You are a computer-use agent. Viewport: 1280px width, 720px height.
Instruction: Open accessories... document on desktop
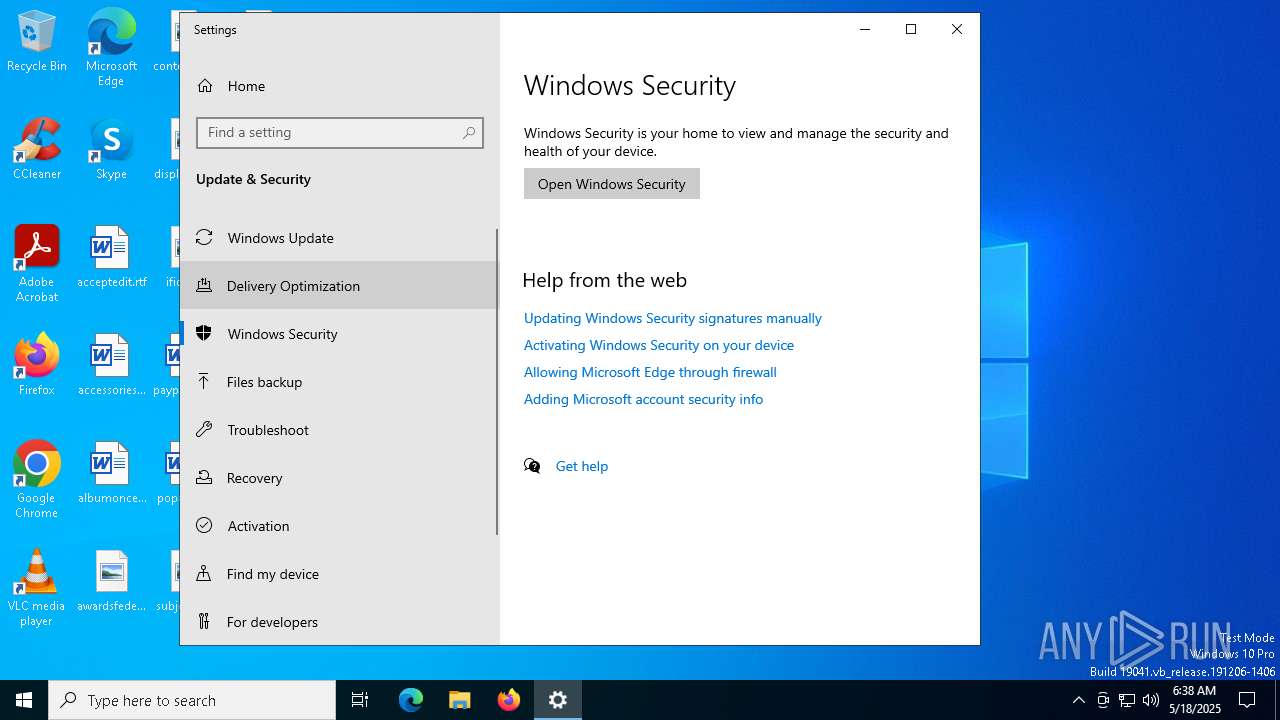(x=111, y=365)
